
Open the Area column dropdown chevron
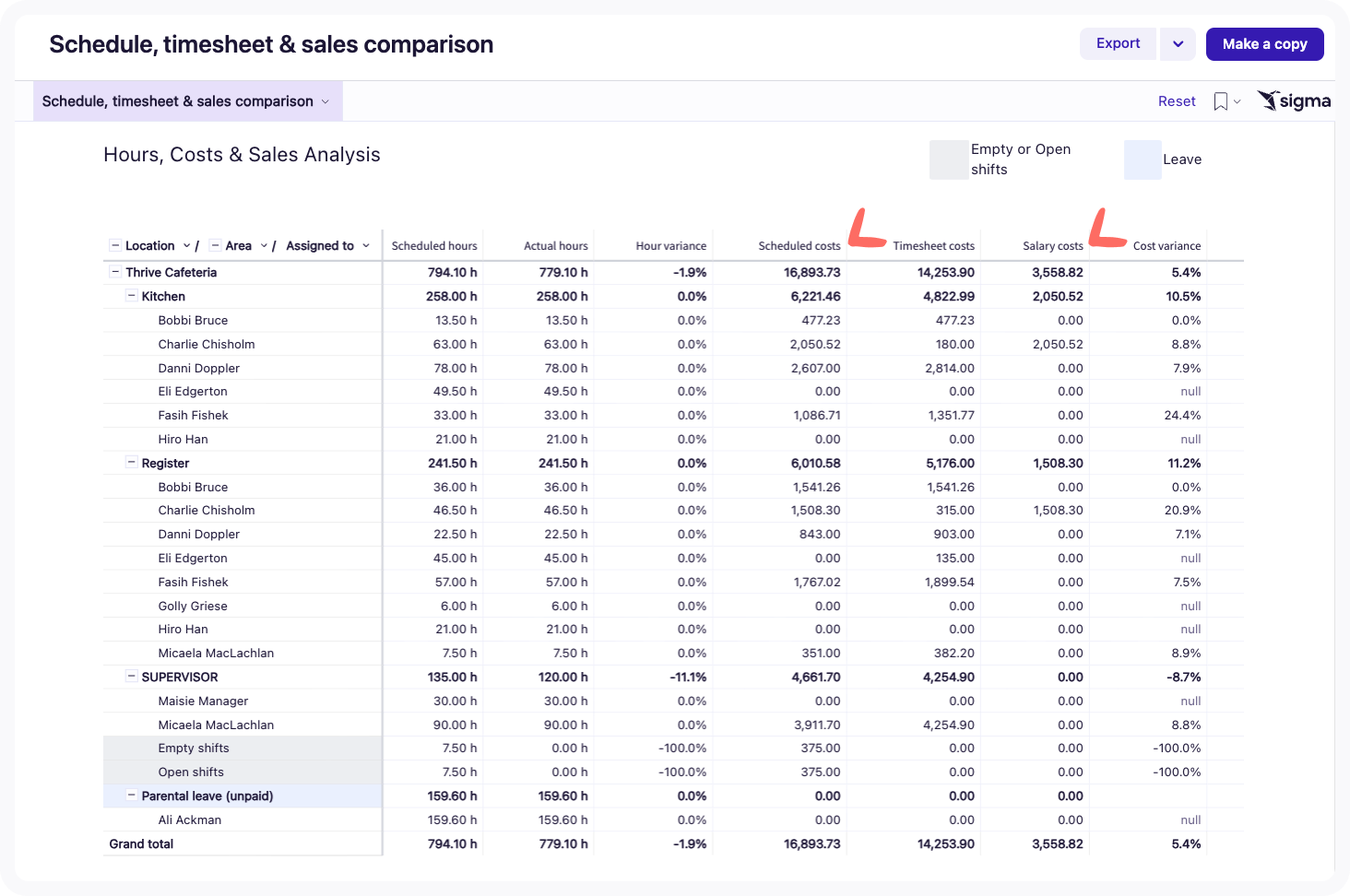(x=264, y=245)
